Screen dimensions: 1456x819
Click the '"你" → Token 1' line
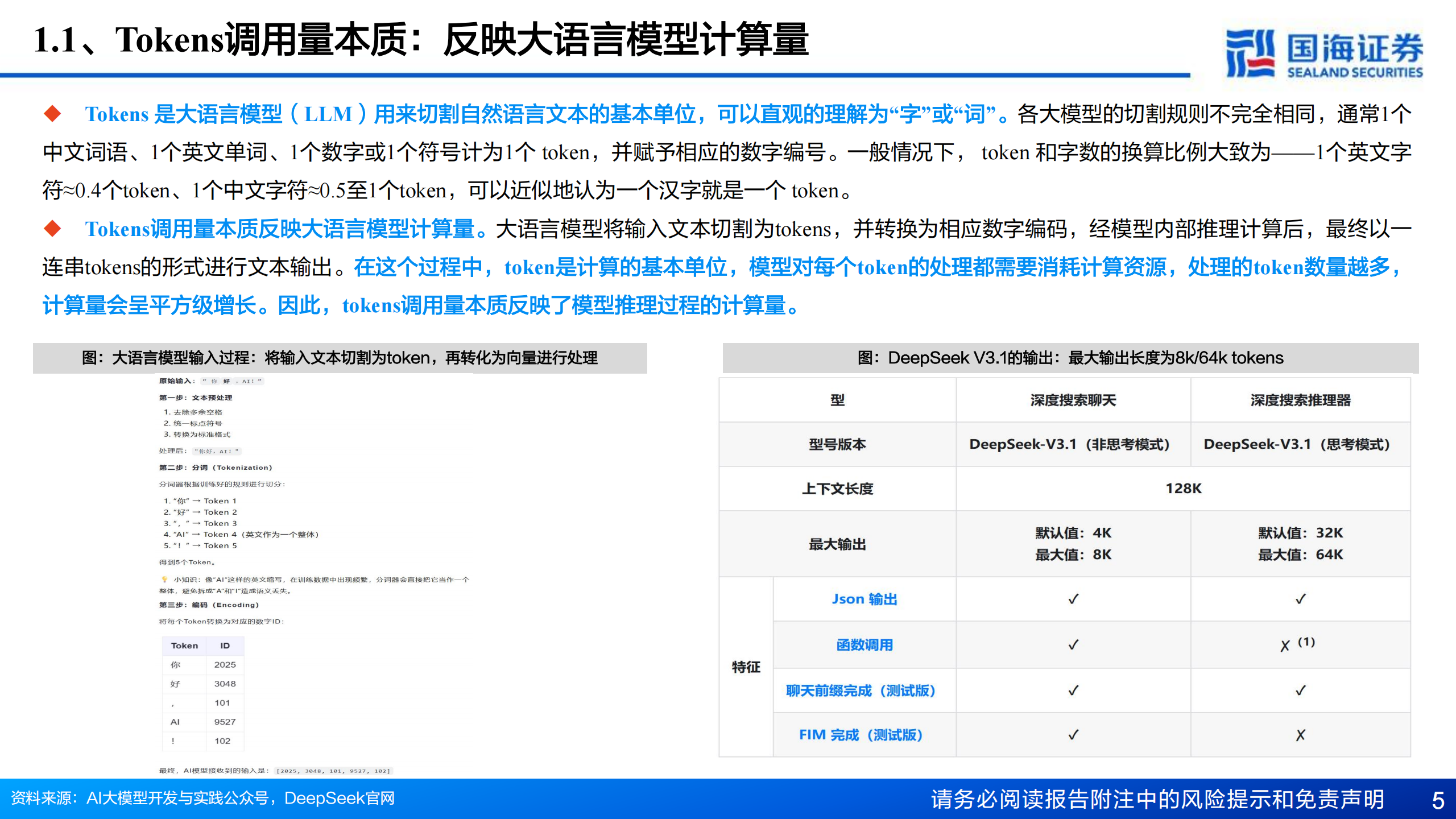tap(200, 500)
